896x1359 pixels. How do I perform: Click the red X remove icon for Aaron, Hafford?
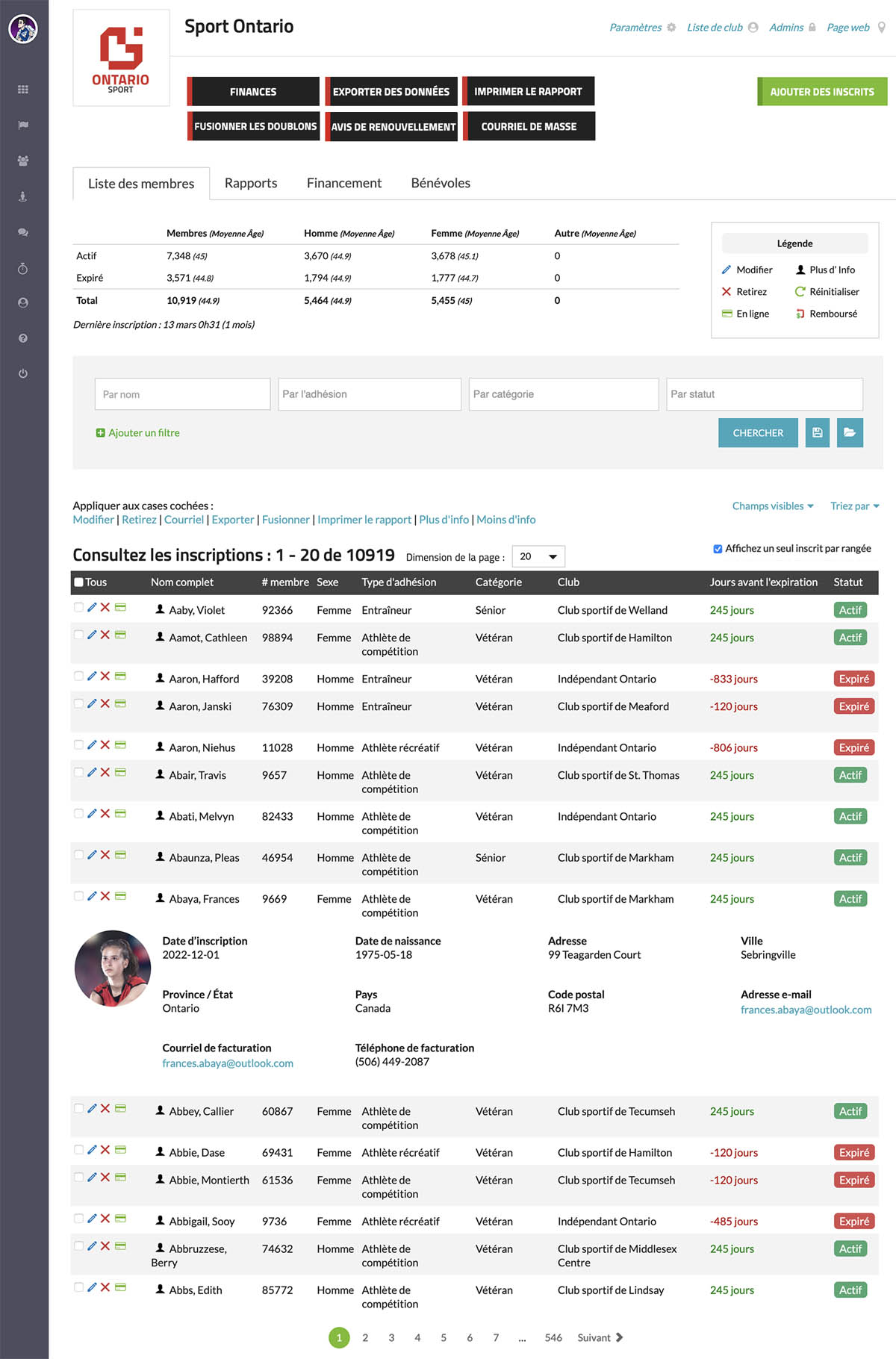pyautogui.click(x=105, y=677)
